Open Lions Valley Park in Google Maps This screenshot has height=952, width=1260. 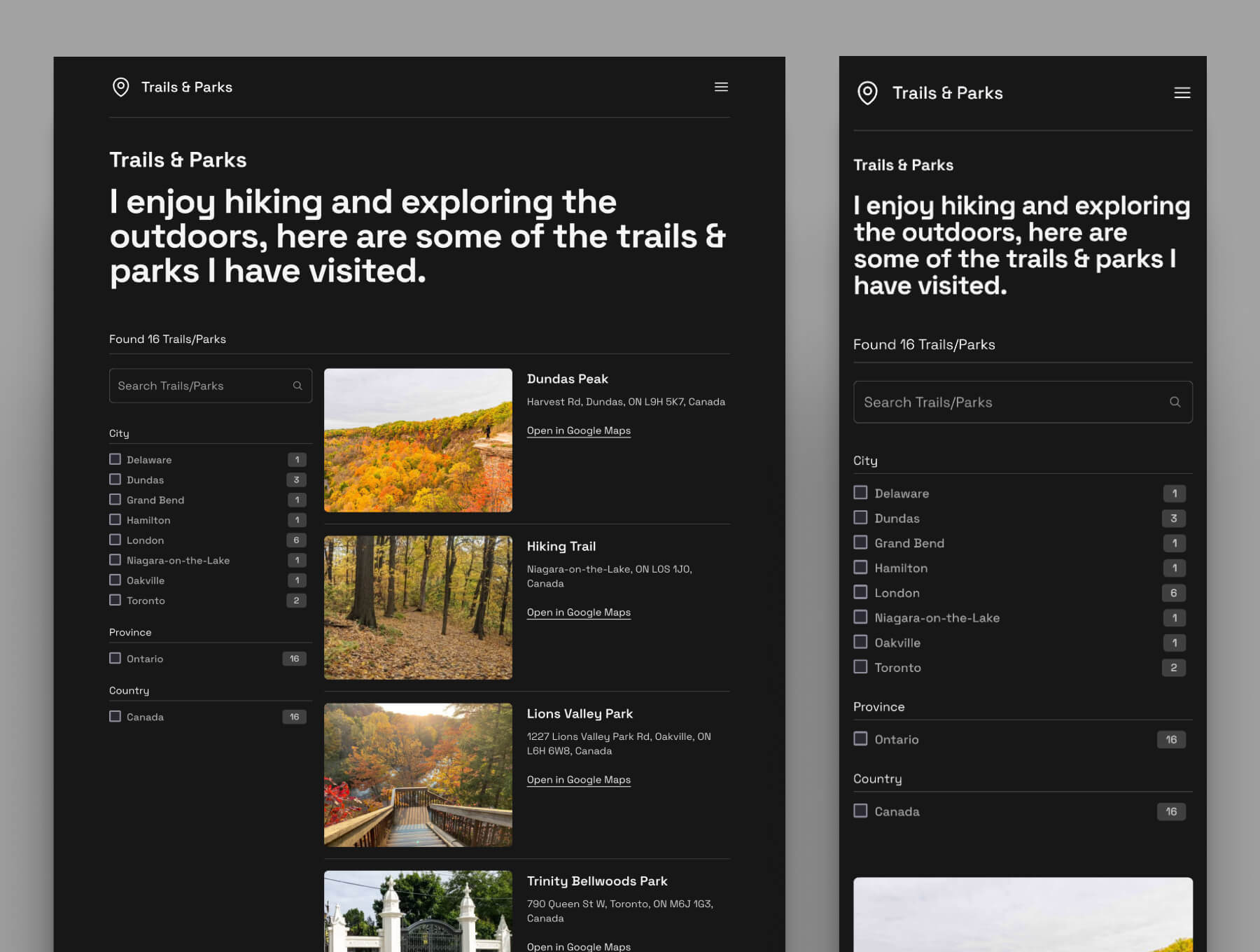[578, 779]
